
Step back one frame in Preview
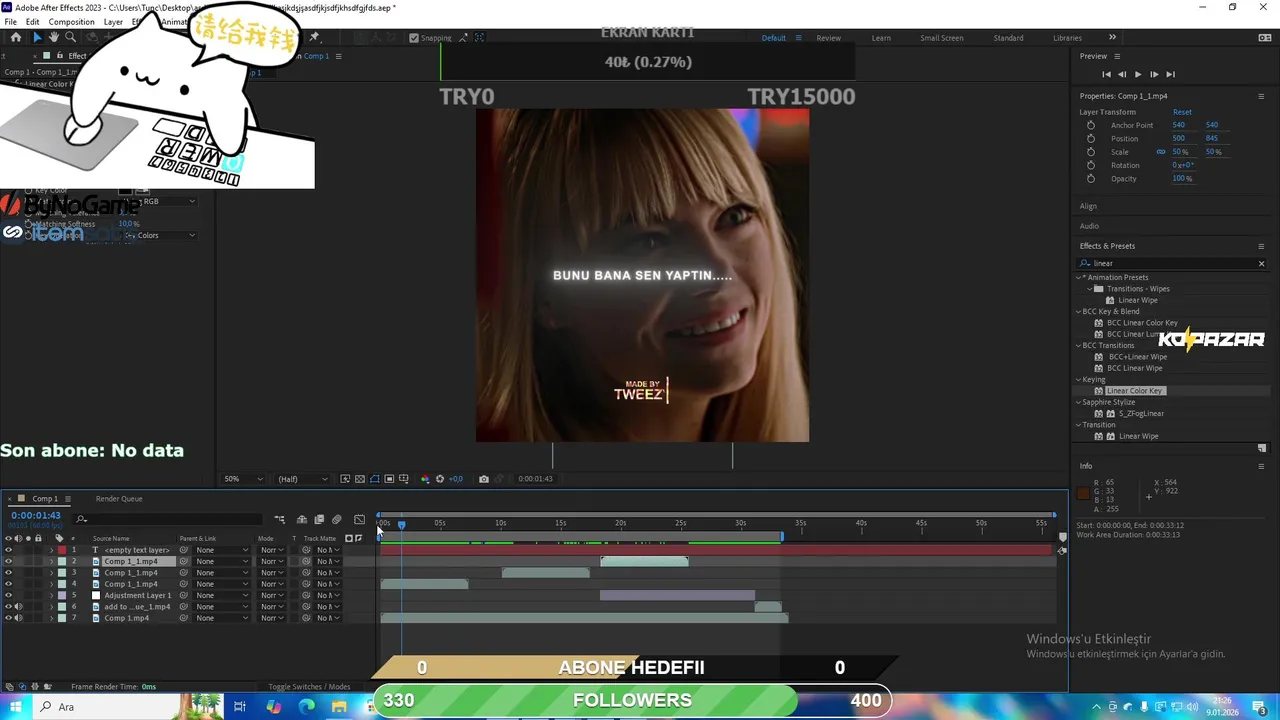[x=1122, y=74]
